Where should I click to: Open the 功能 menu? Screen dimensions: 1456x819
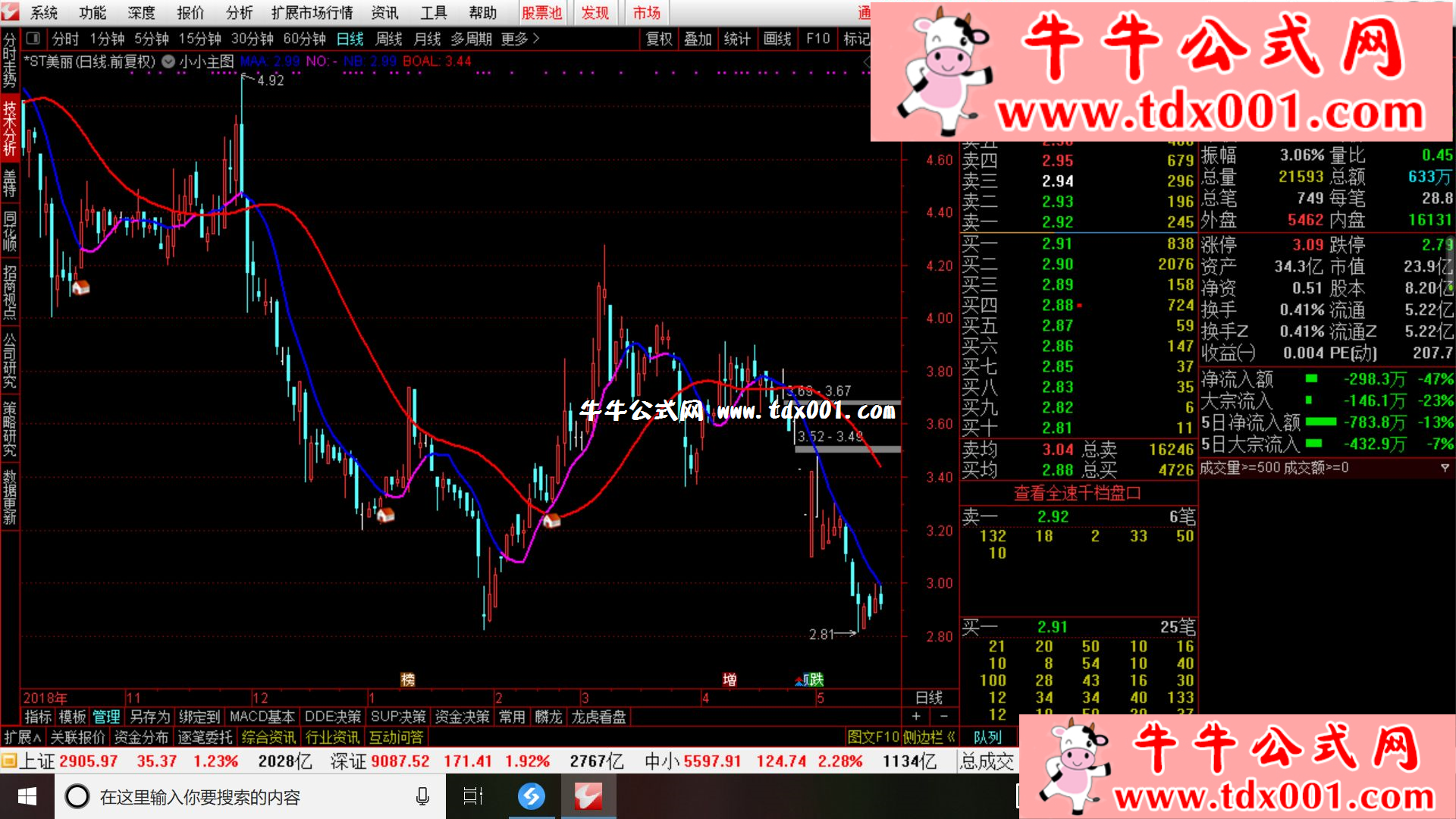[93, 13]
